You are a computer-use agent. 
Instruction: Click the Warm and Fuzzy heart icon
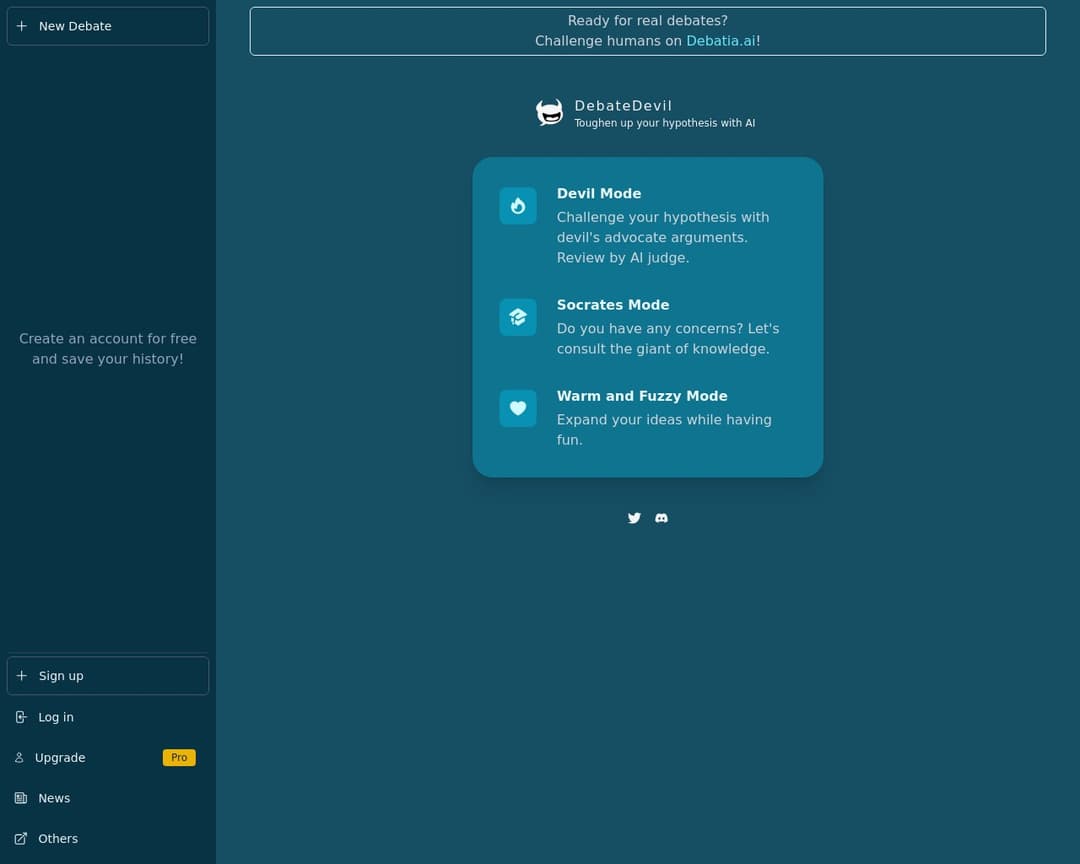point(518,408)
